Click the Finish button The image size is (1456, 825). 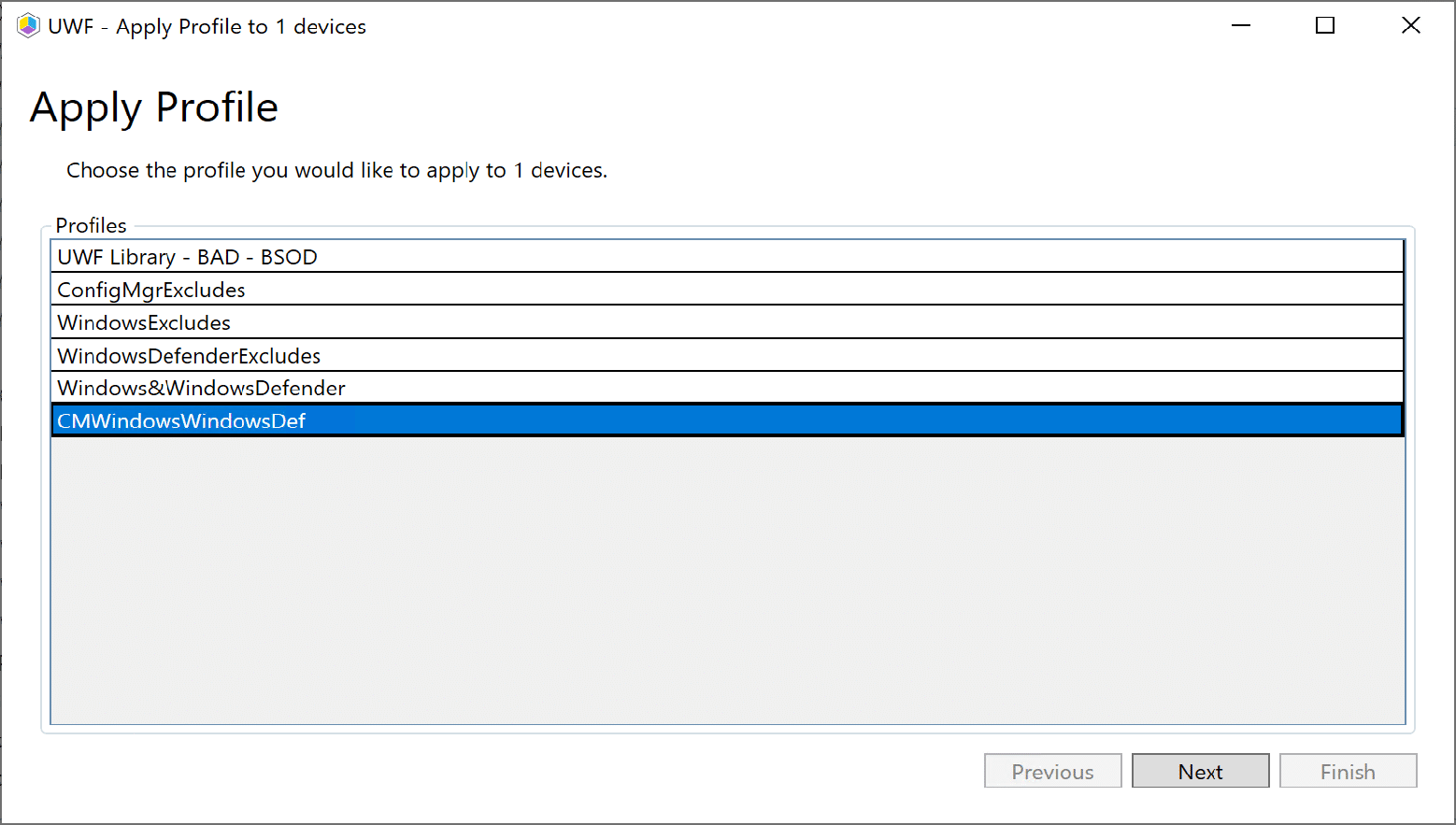tap(1348, 772)
